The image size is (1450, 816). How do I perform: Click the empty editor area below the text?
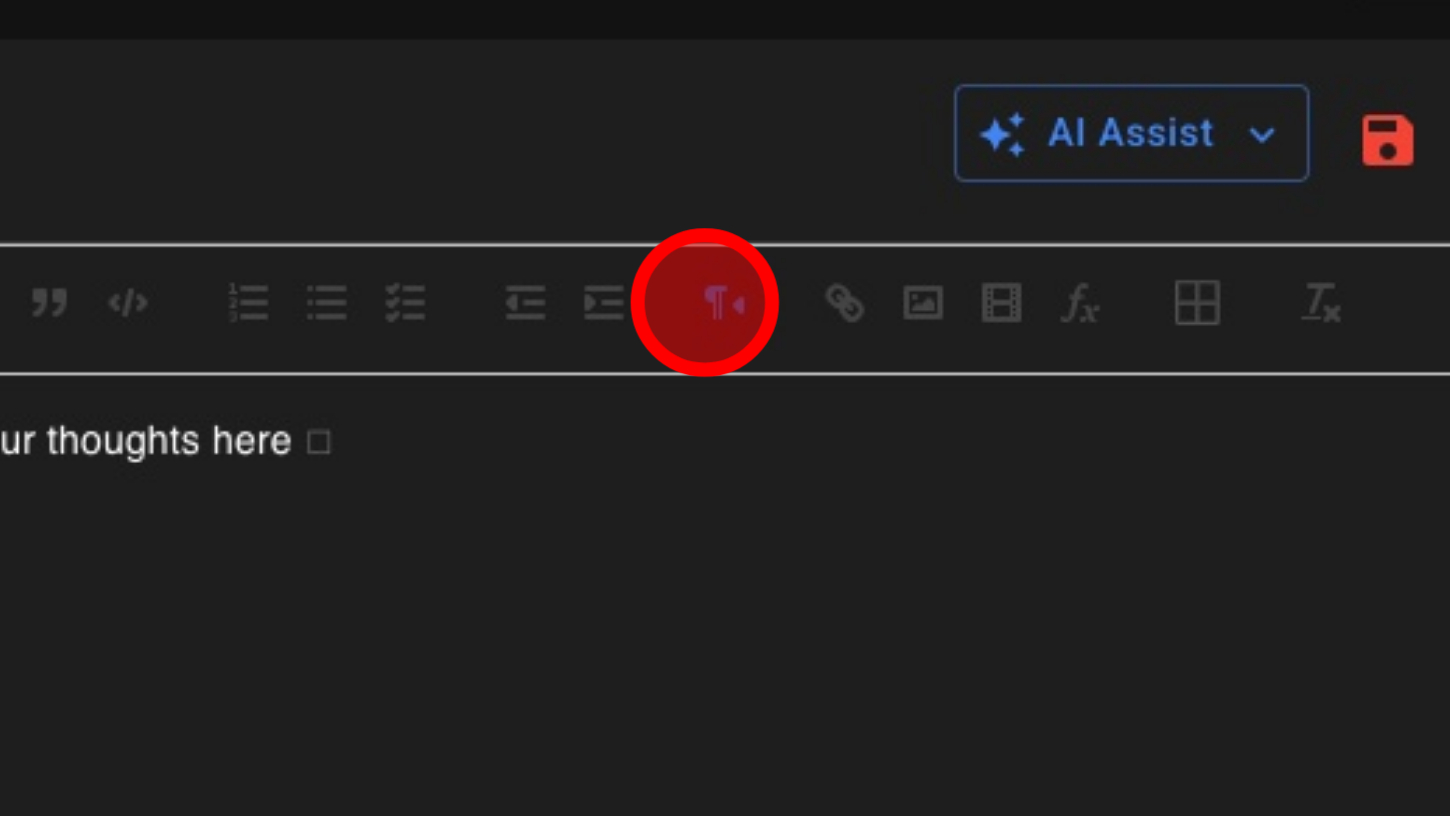tap(725, 640)
